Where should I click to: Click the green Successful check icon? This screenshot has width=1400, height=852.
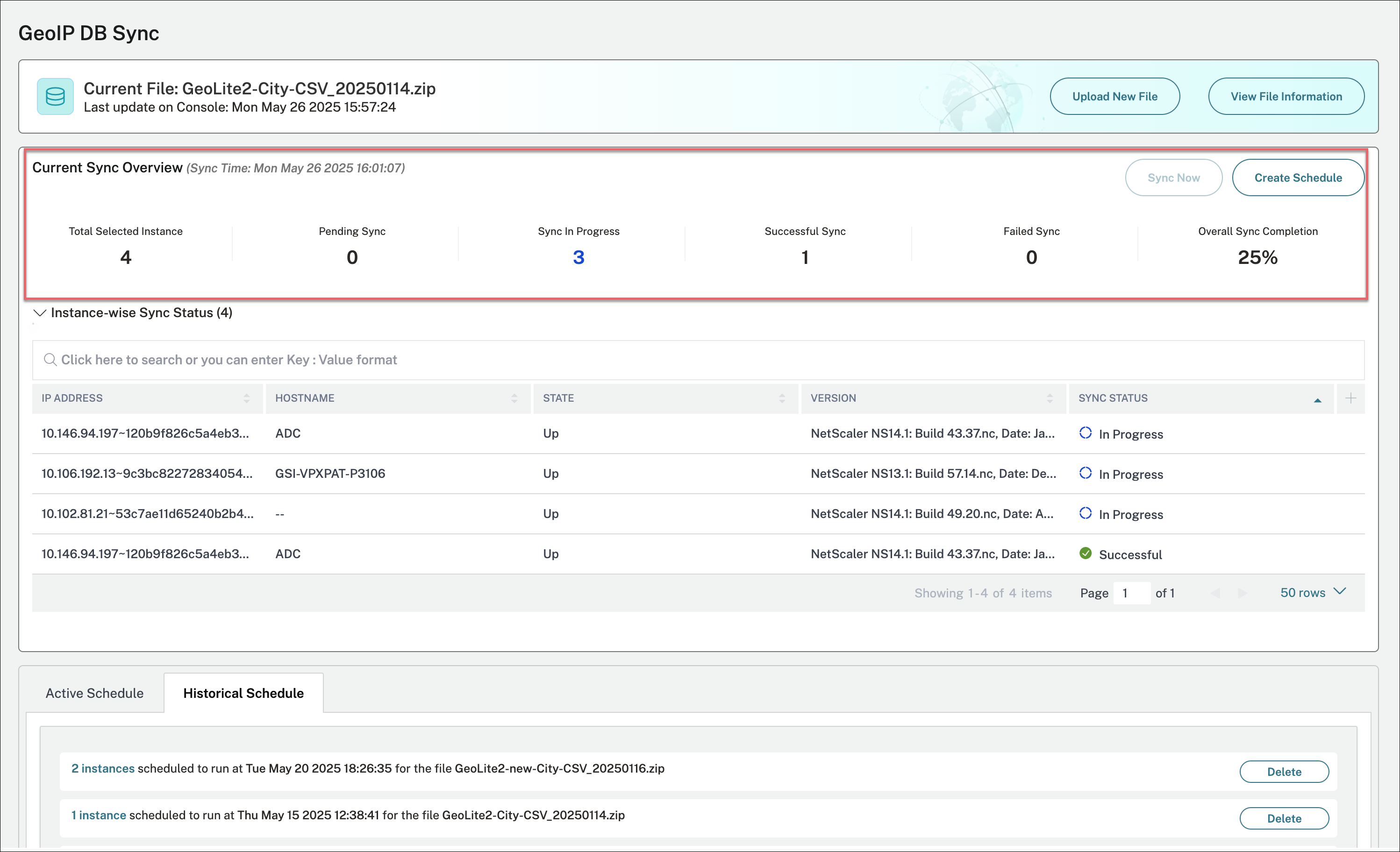(x=1085, y=553)
